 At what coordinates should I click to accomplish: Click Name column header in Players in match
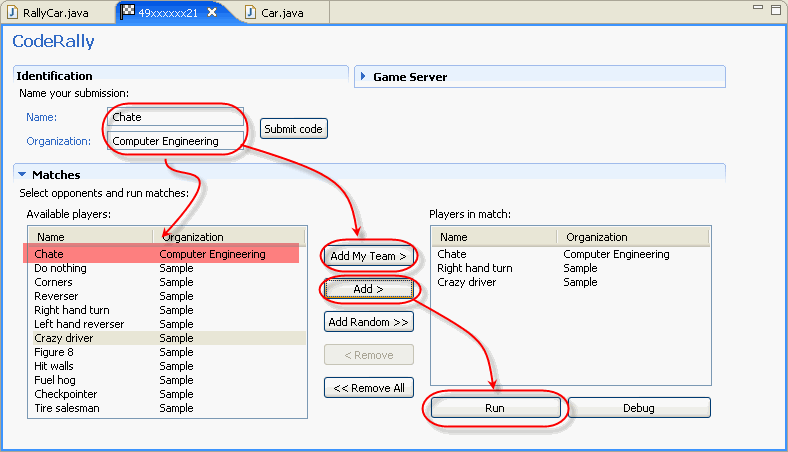[x=495, y=237]
